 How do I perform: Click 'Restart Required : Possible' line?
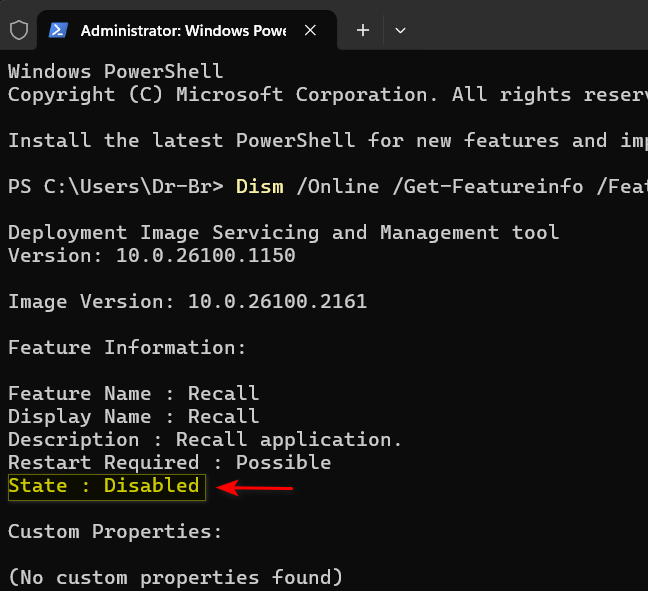(x=169, y=462)
